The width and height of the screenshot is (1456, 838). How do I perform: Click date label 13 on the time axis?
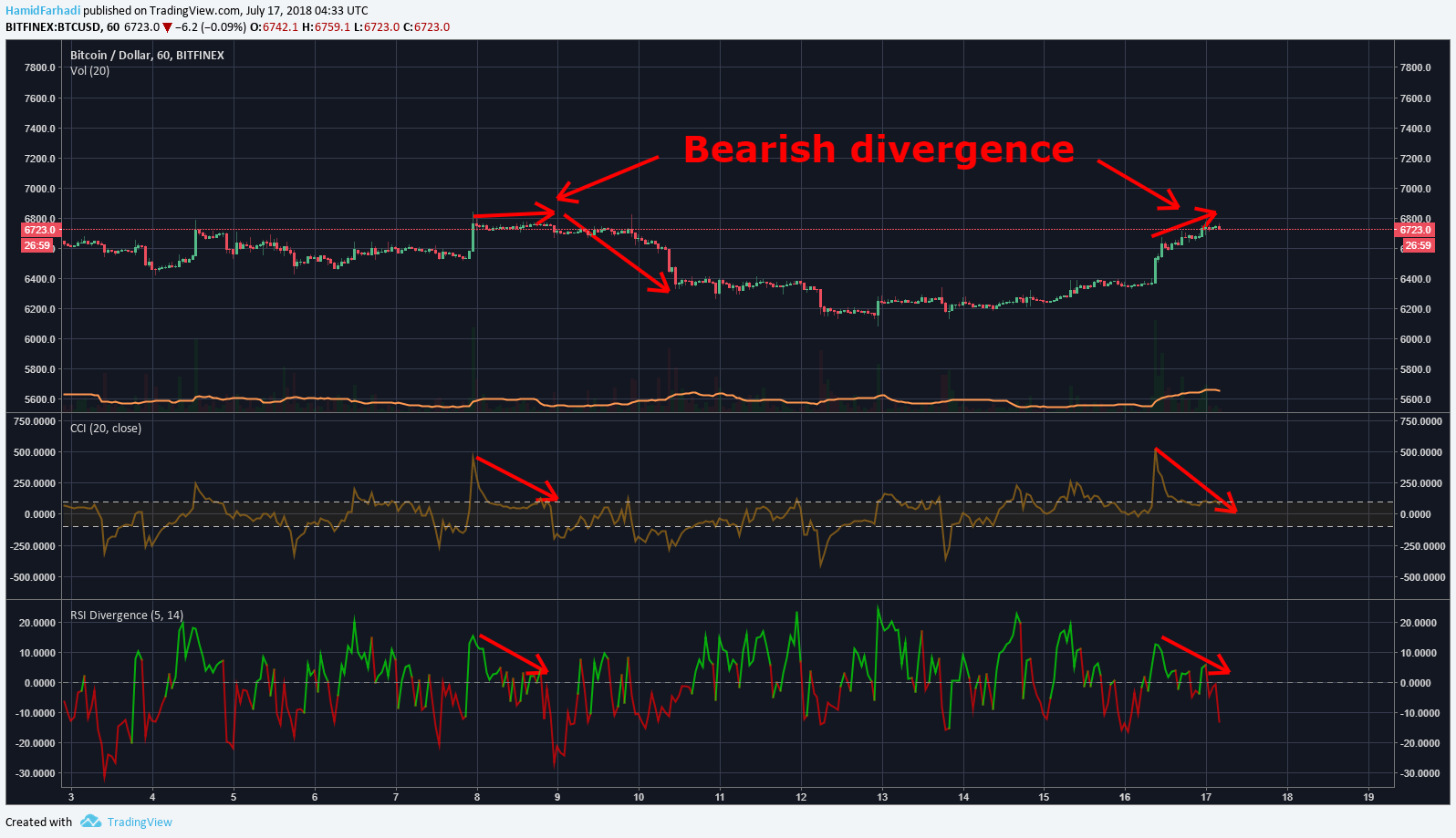(882, 797)
